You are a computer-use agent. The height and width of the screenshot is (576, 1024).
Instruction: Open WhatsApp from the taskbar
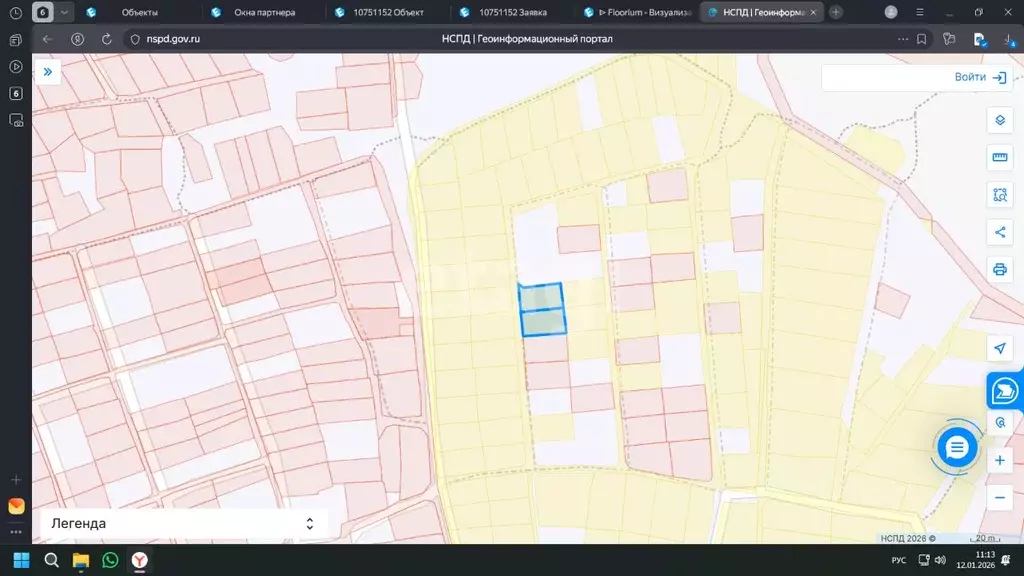pos(110,560)
